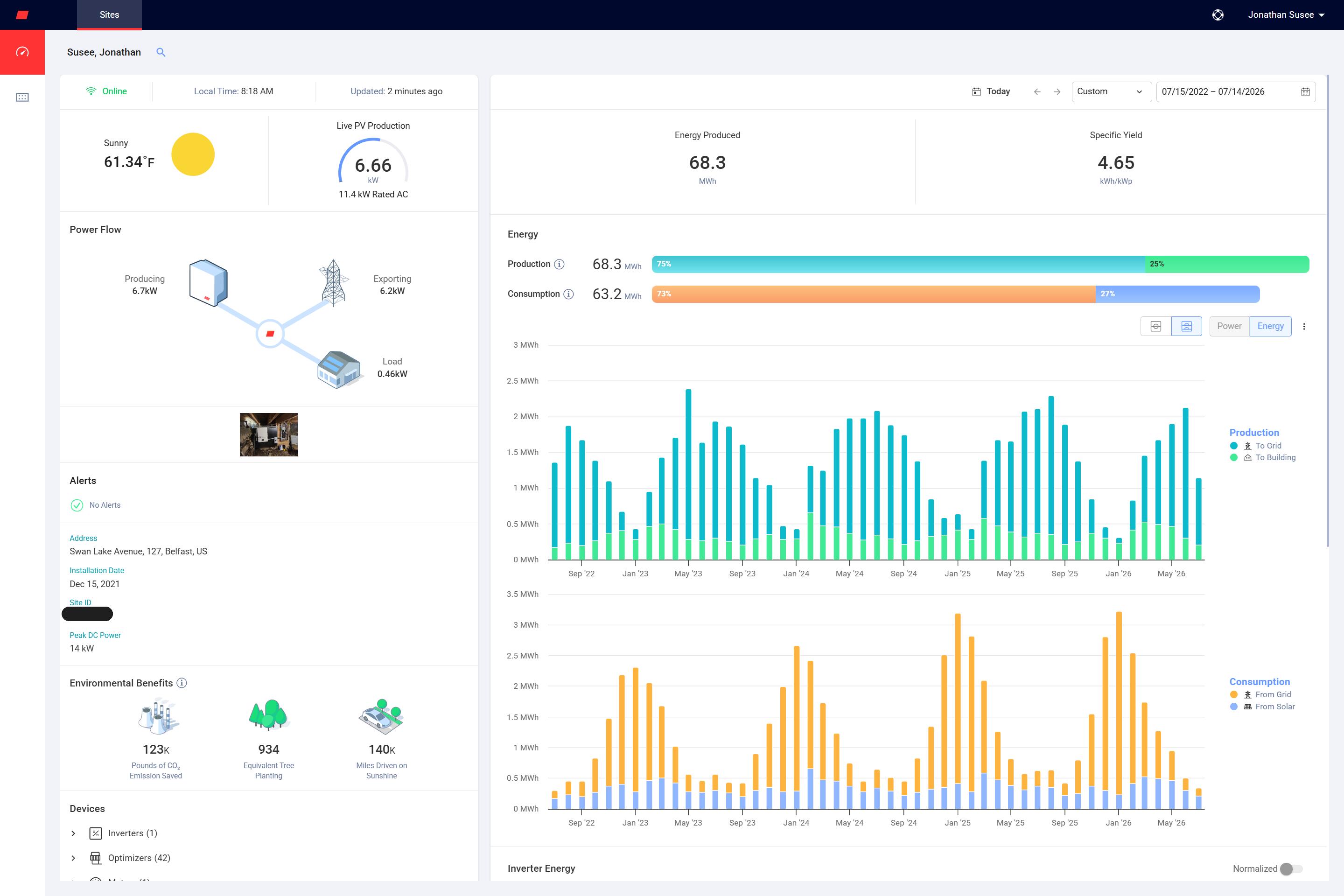Switch chart to Power mode

(x=1229, y=326)
